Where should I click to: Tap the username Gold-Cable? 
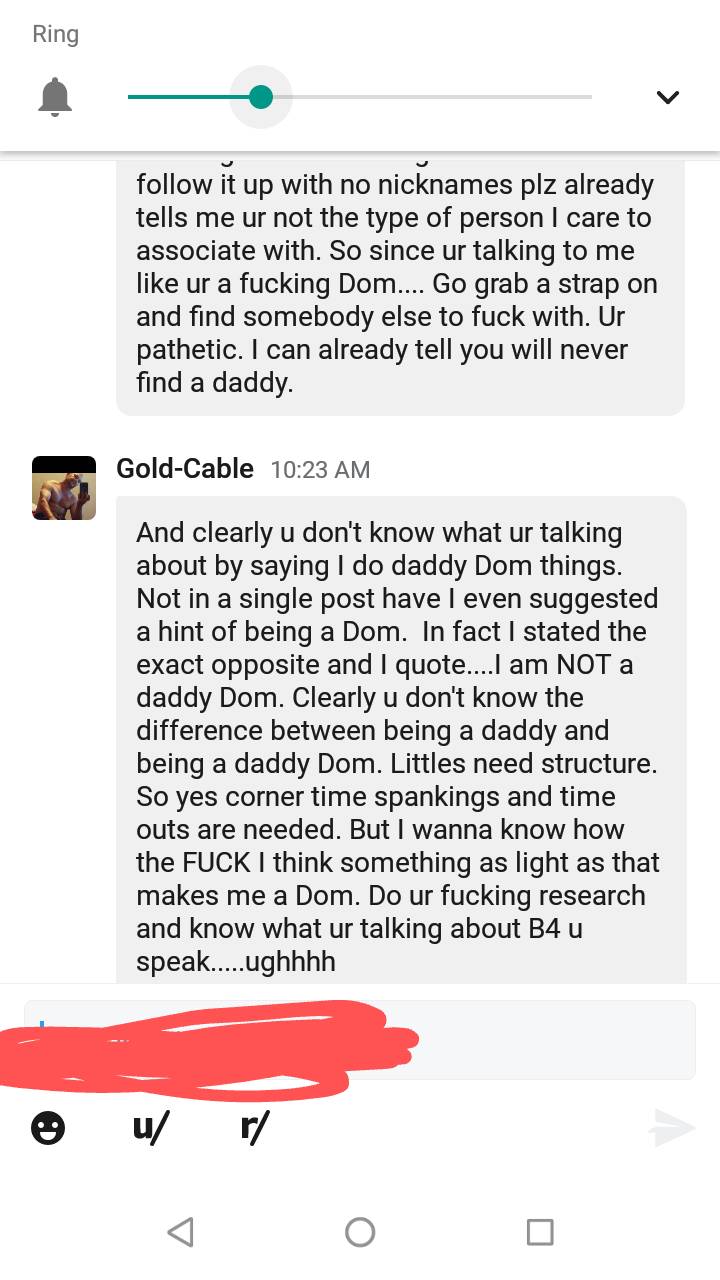184,468
